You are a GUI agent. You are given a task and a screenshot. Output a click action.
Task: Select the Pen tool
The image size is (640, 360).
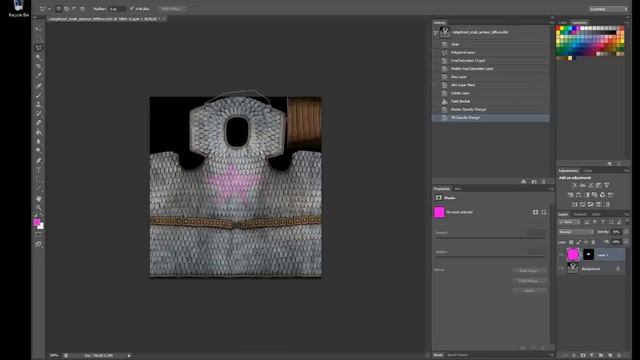[38, 161]
